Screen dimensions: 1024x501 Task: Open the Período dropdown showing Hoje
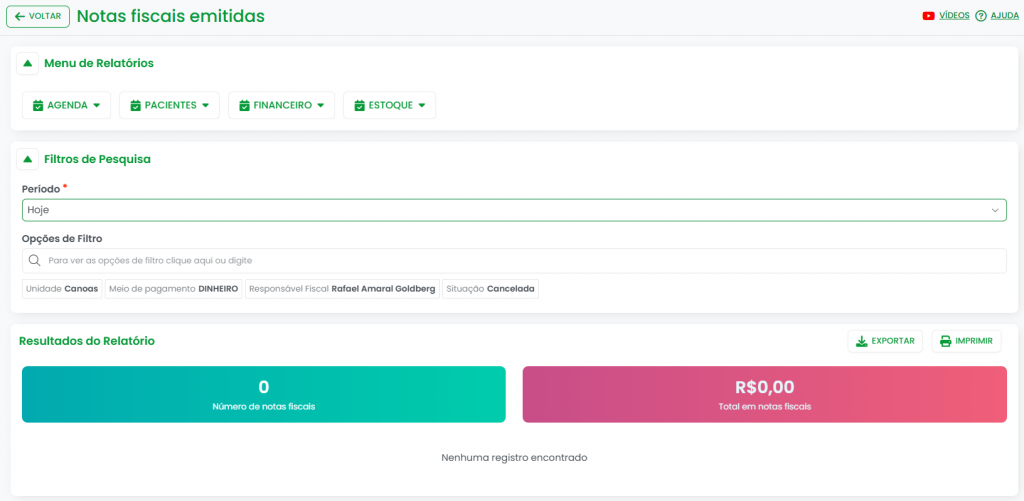(514, 210)
